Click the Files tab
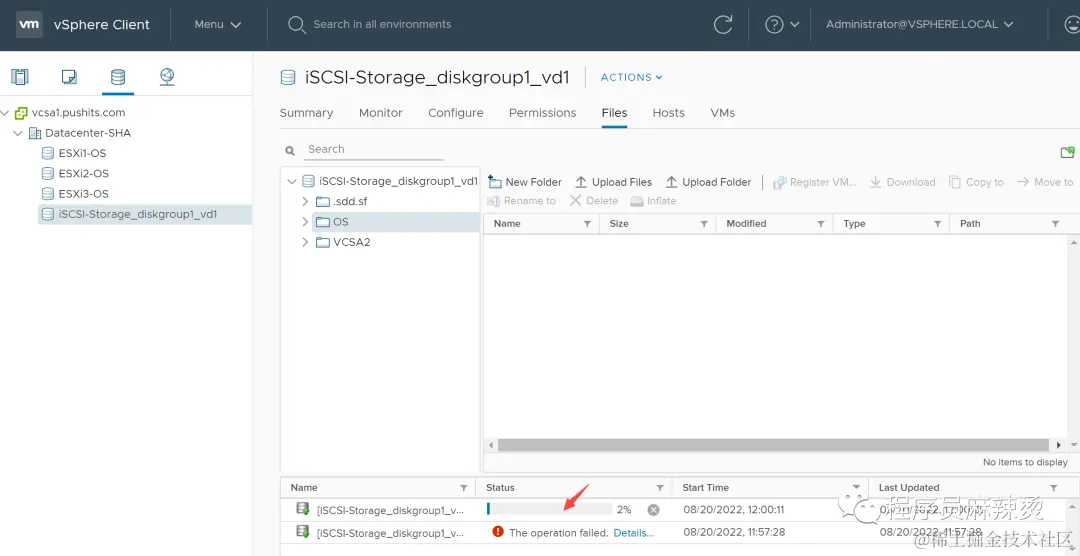This screenshot has height=556, width=1080. (614, 113)
